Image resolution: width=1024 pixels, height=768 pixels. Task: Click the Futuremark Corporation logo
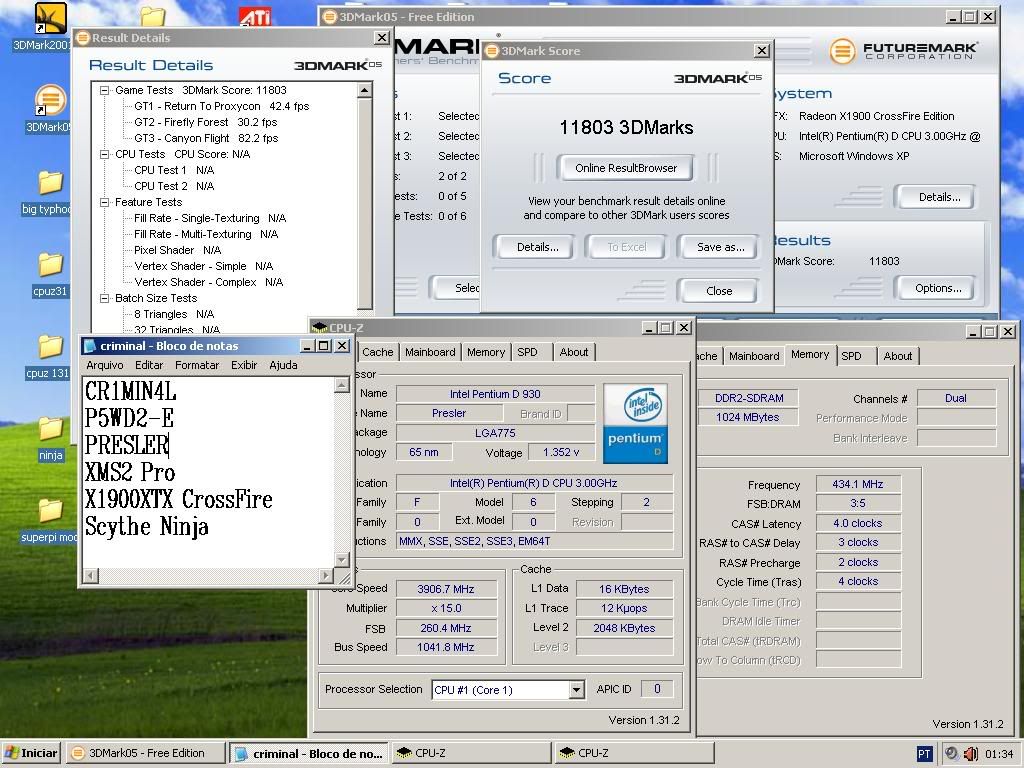click(903, 51)
